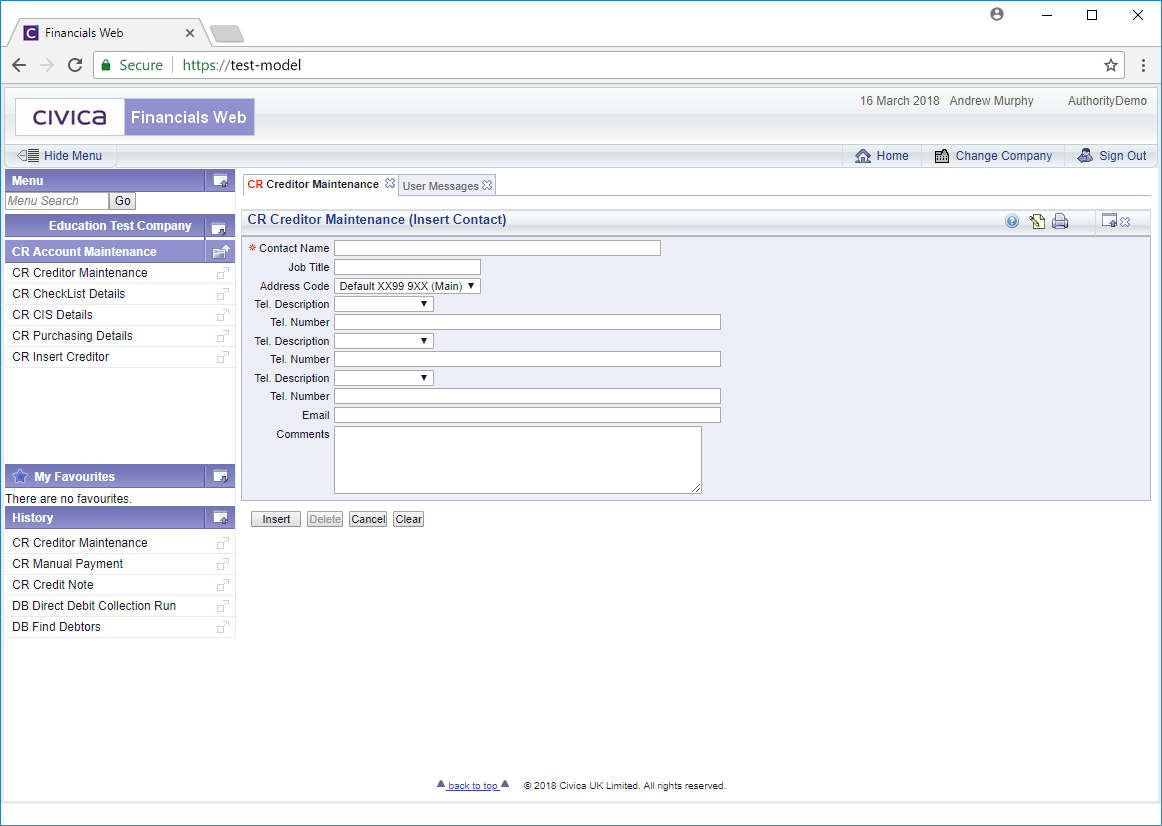Open a new browser tab
The height and width of the screenshot is (826, 1162).
[227, 33]
